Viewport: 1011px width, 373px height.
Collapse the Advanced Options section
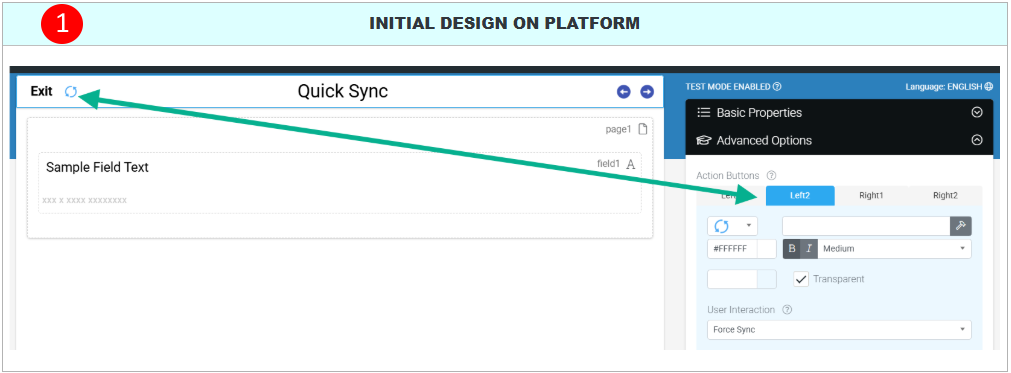[x=977, y=140]
